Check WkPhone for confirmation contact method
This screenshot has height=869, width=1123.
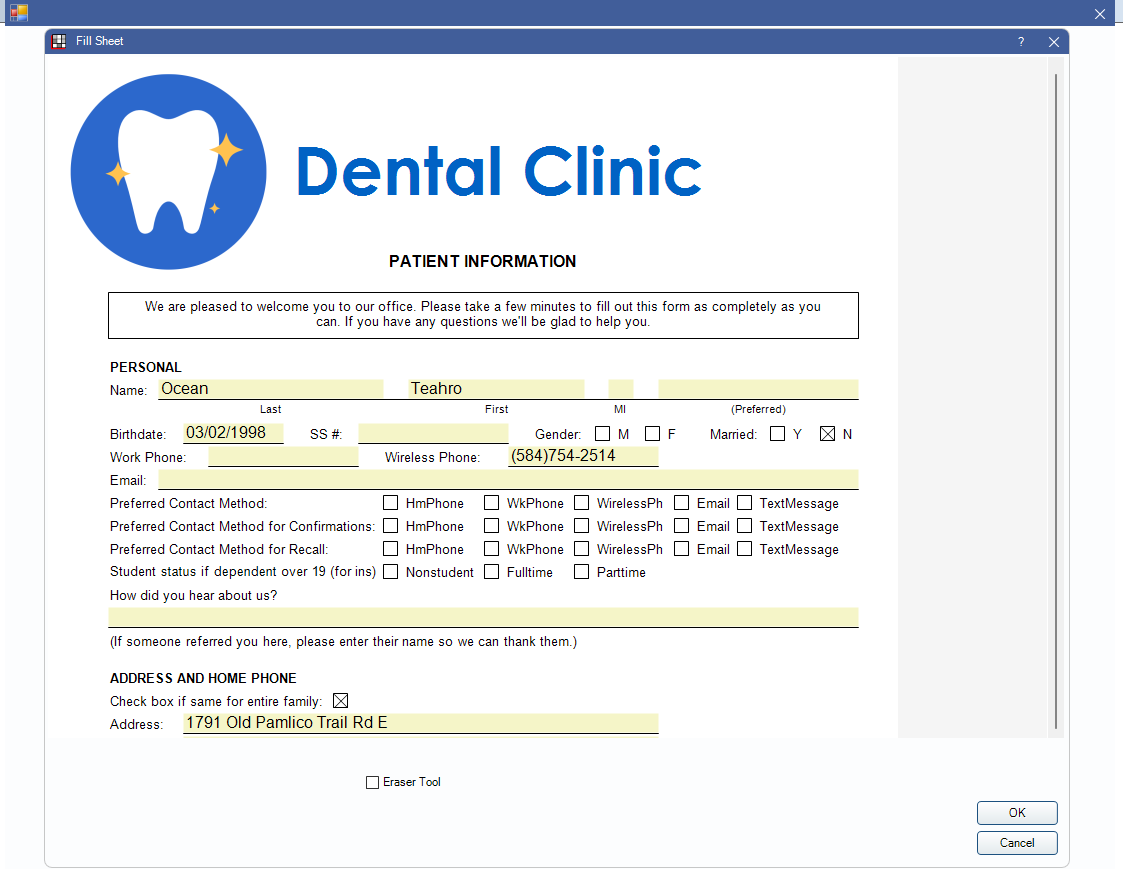[x=491, y=525]
